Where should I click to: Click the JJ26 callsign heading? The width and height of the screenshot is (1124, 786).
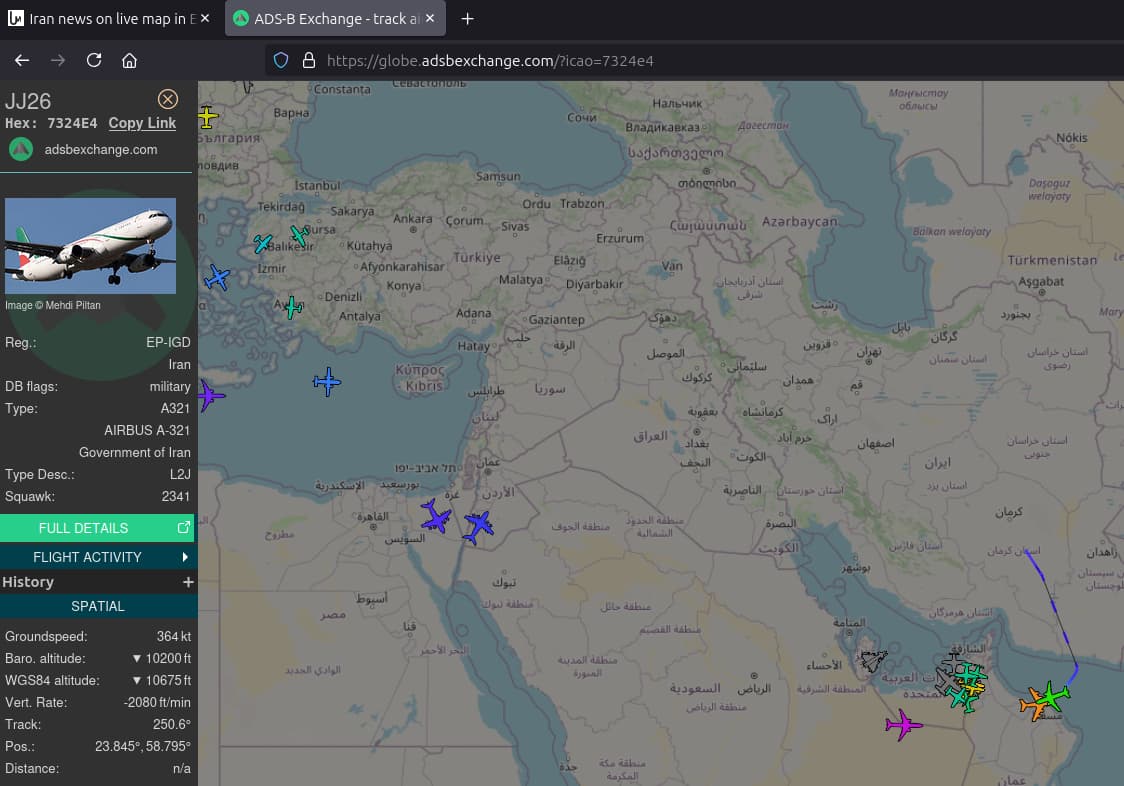click(28, 101)
